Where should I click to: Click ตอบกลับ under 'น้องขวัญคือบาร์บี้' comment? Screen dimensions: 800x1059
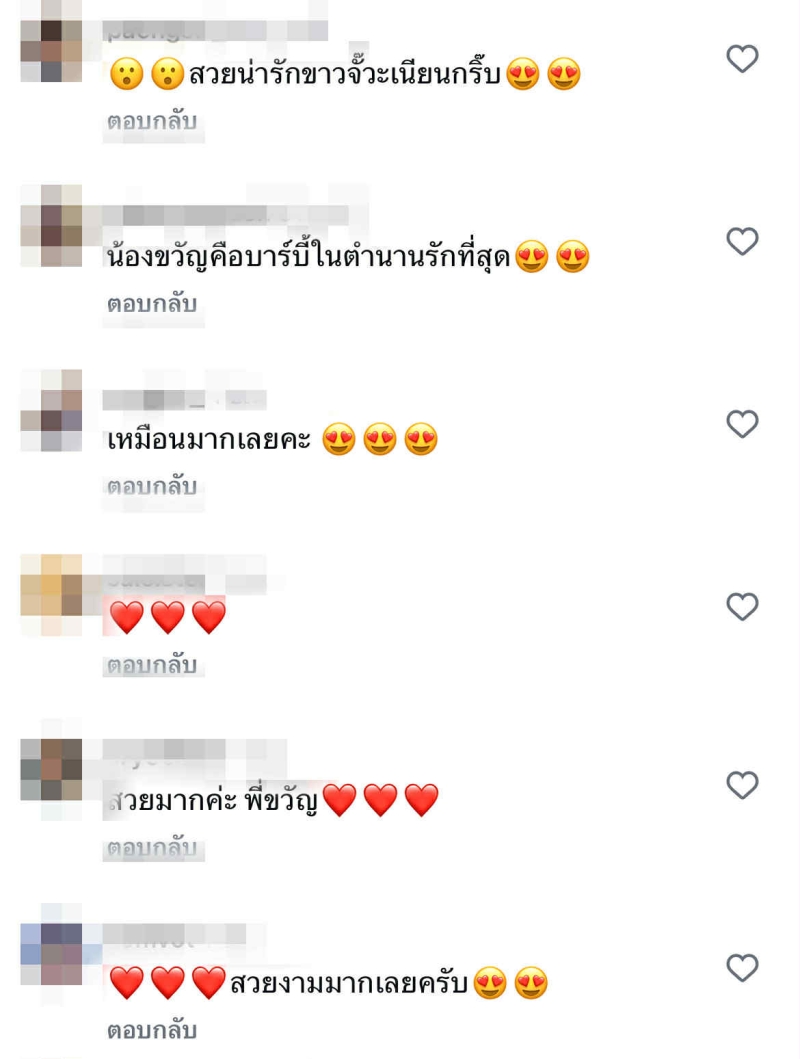point(152,305)
